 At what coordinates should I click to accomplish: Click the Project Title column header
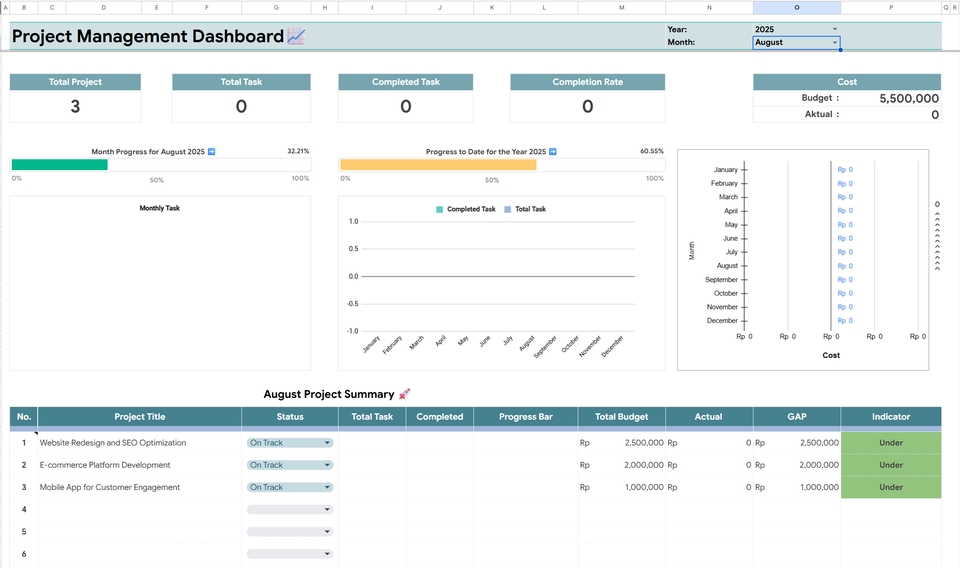pos(140,417)
